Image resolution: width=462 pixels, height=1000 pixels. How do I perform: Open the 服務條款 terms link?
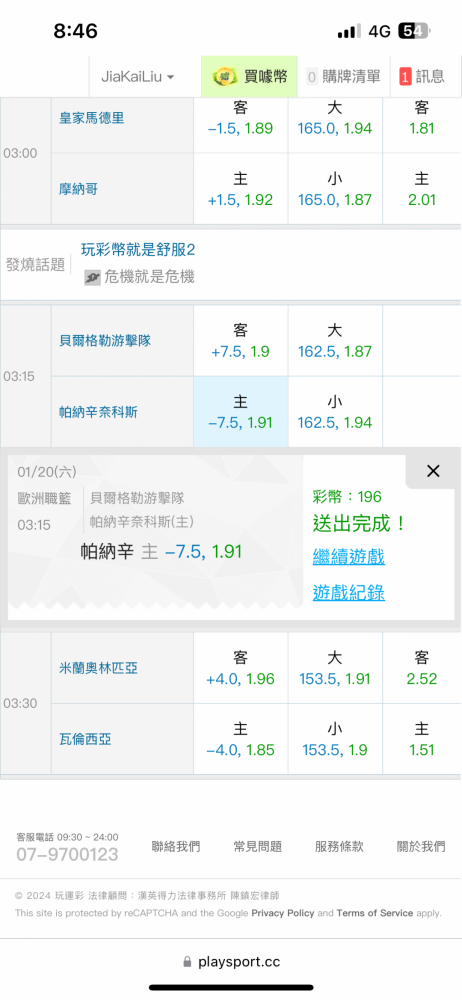click(339, 847)
